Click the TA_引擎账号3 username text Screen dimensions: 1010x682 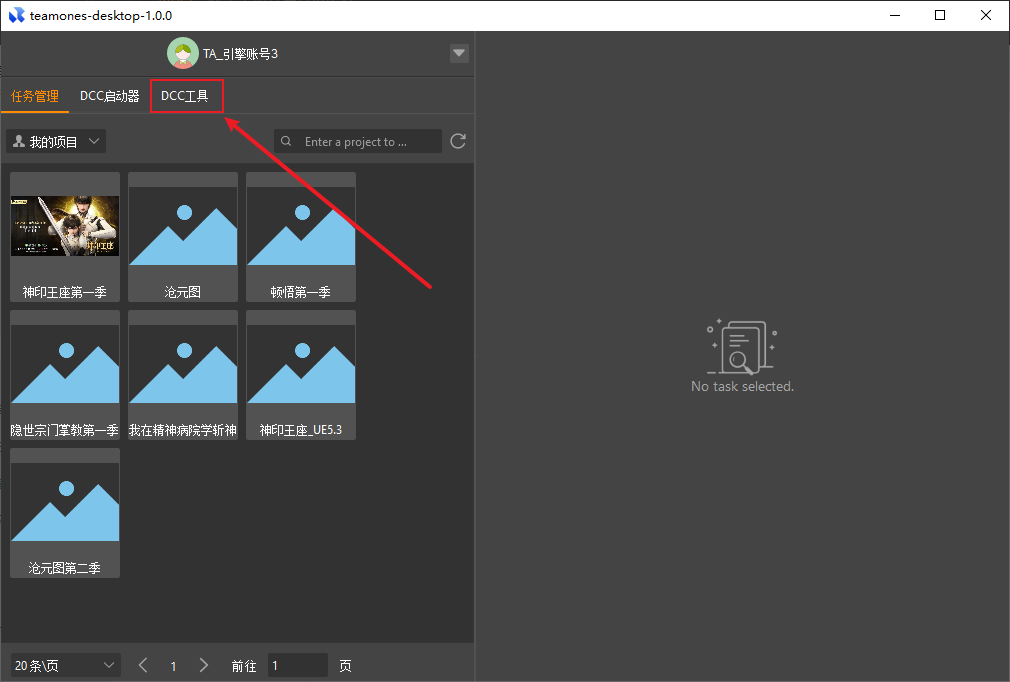(x=240, y=54)
